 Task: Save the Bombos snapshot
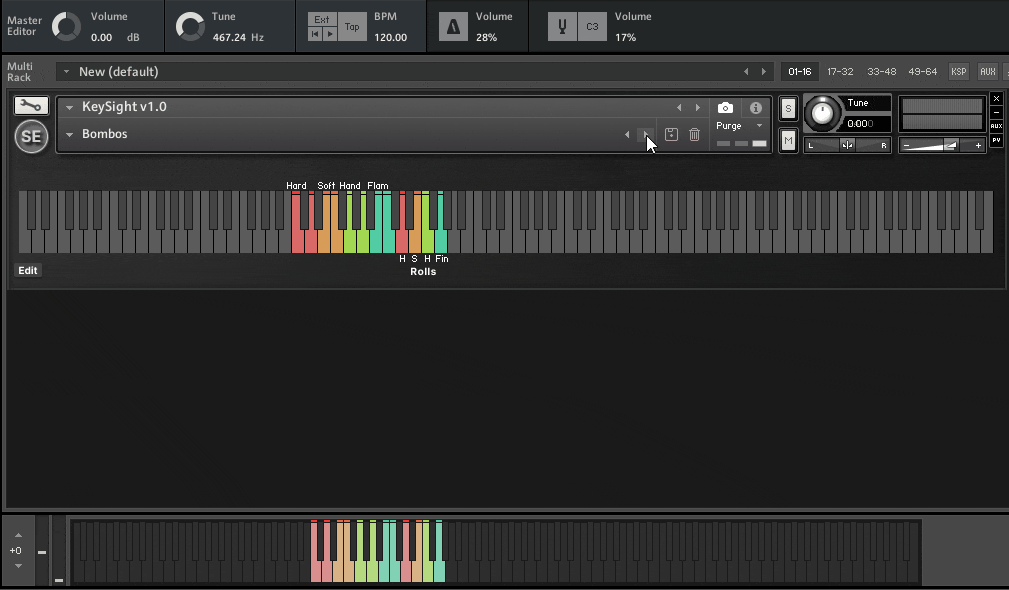point(671,134)
